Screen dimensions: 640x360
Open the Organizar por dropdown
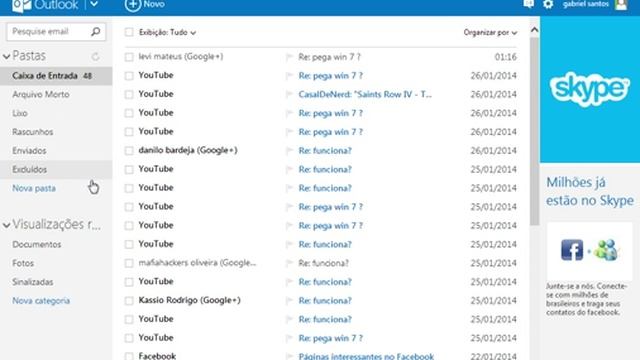point(490,32)
